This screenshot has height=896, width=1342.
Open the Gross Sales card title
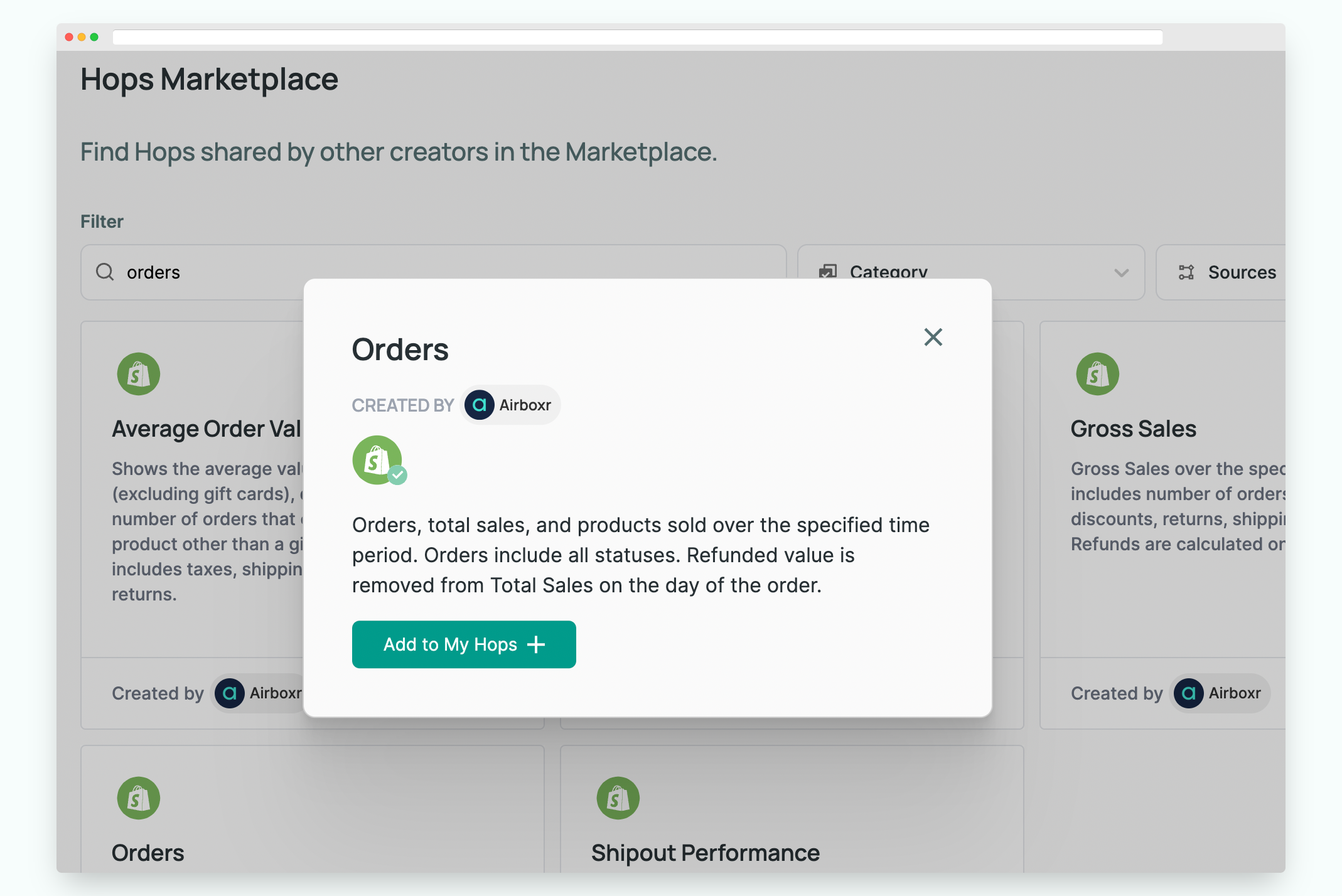pos(1133,429)
